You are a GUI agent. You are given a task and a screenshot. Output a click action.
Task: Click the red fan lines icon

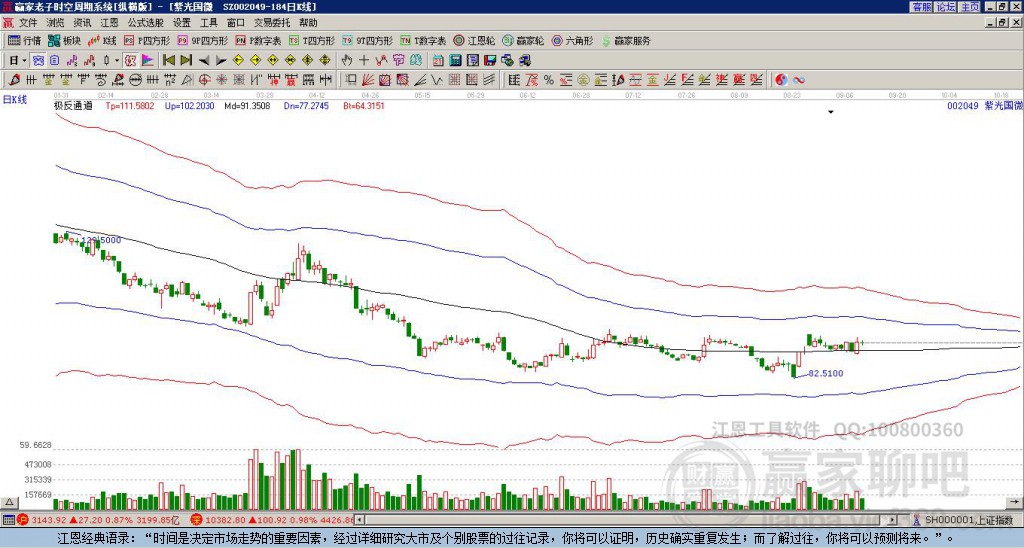coord(367,80)
